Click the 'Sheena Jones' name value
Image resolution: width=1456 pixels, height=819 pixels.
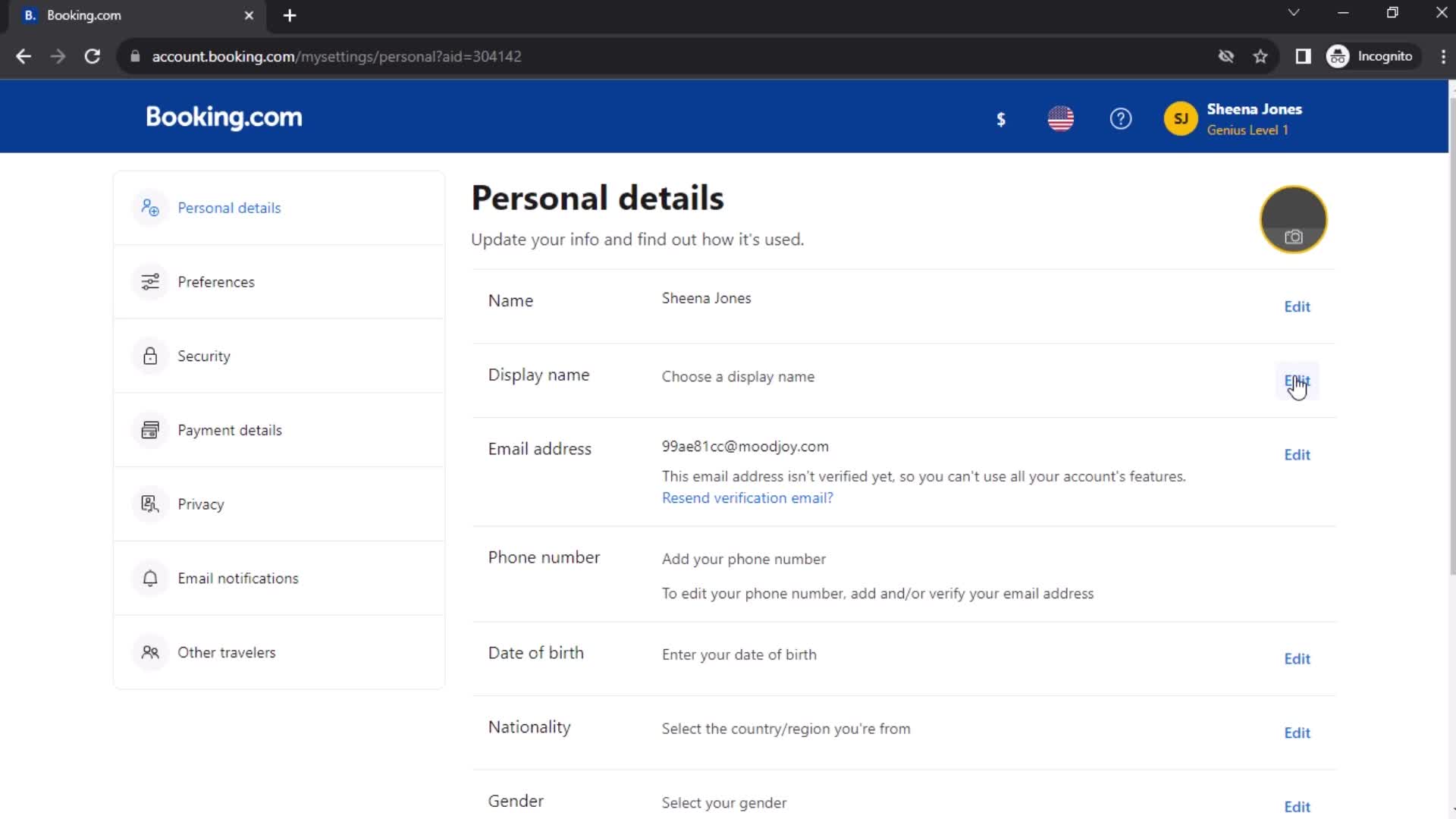[x=706, y=299]
